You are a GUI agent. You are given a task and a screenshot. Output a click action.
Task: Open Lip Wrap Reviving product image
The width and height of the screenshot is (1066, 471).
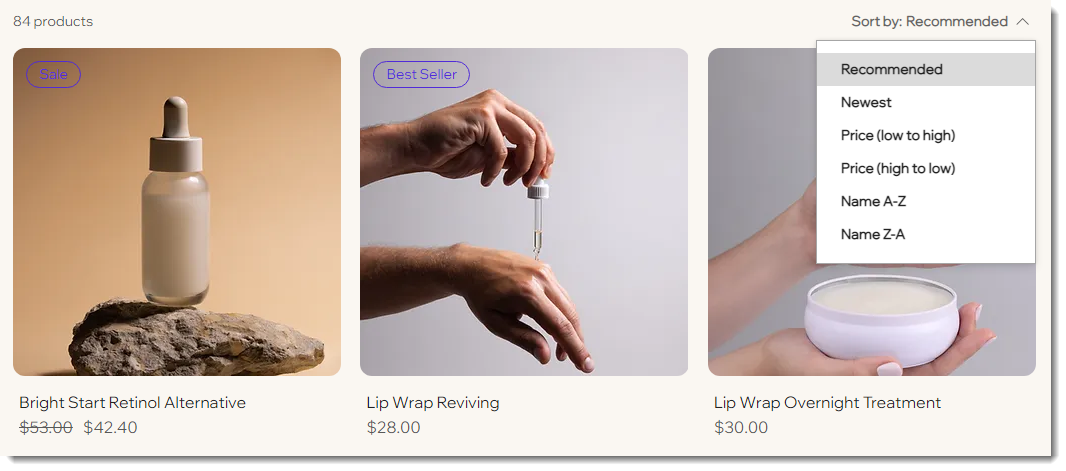coord(524,212)
